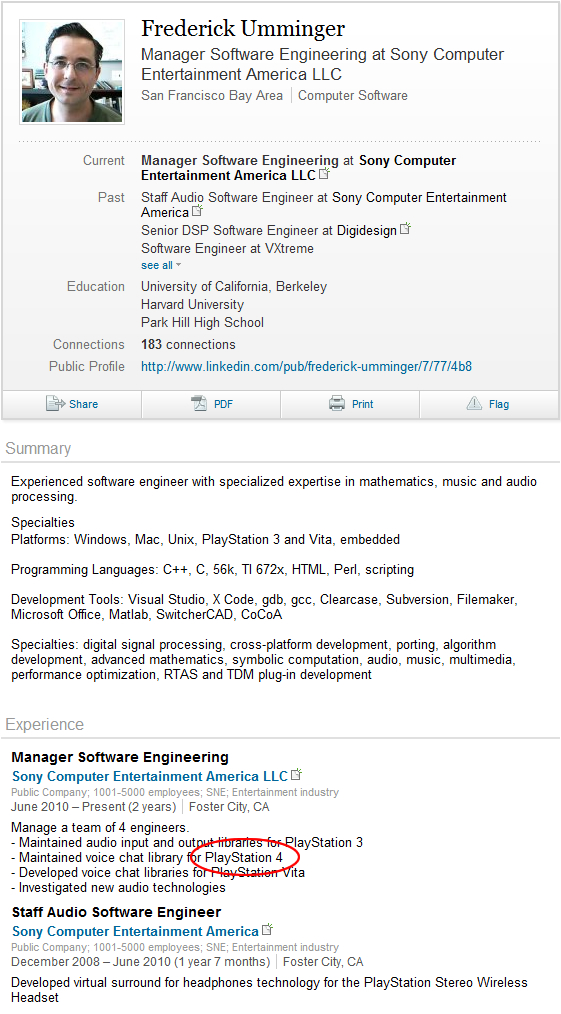Click the 'Experience' section heading

(45, 724)
